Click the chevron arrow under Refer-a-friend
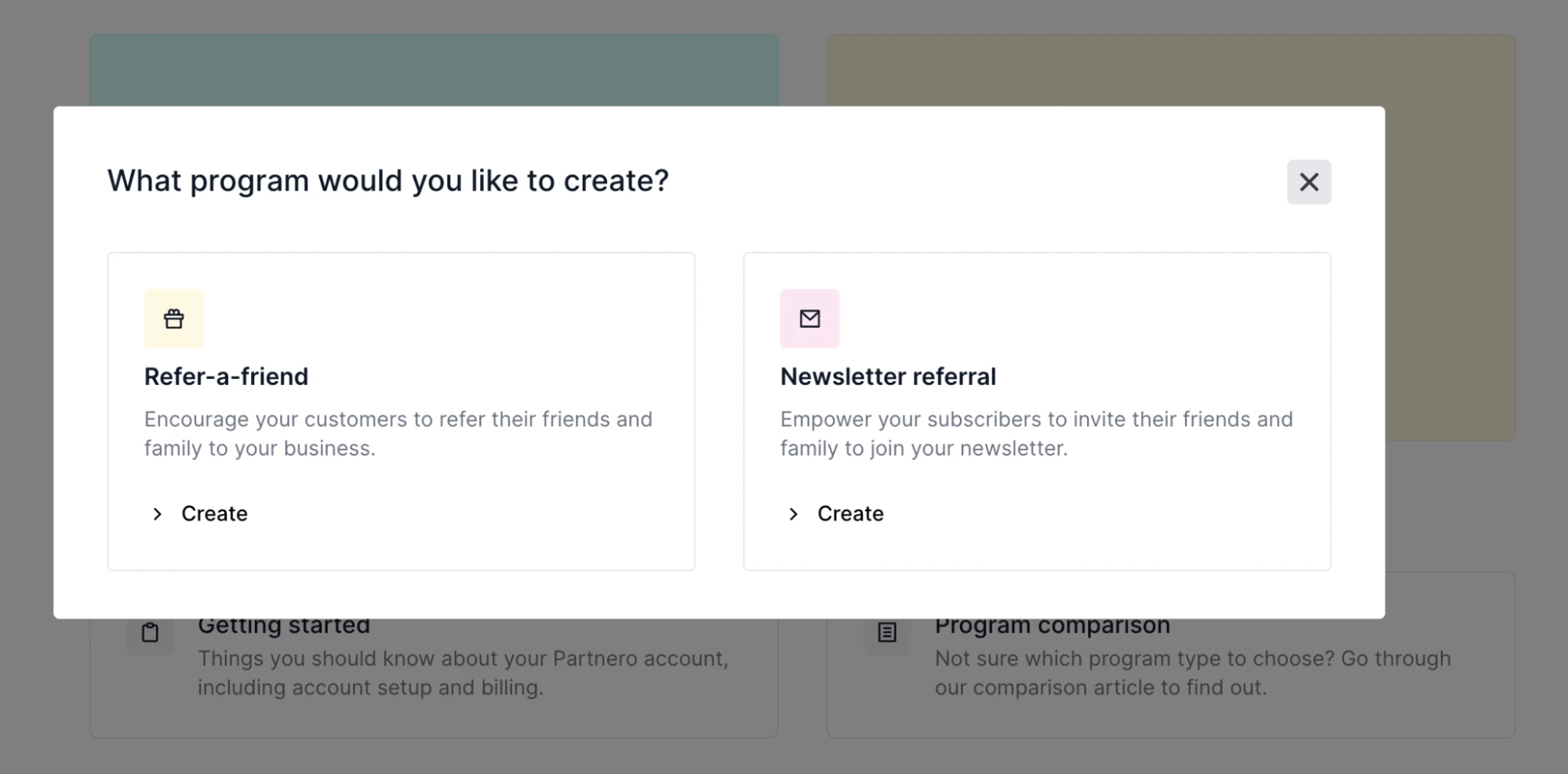The image size is (1568, 774). click(x=158, y=514)
